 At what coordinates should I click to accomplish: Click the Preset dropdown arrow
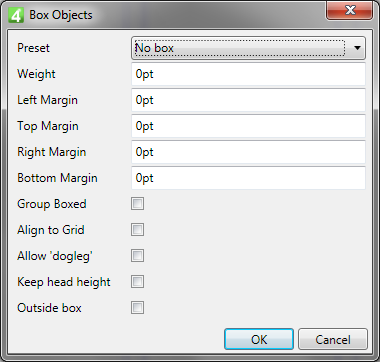[x=357, y=48]
